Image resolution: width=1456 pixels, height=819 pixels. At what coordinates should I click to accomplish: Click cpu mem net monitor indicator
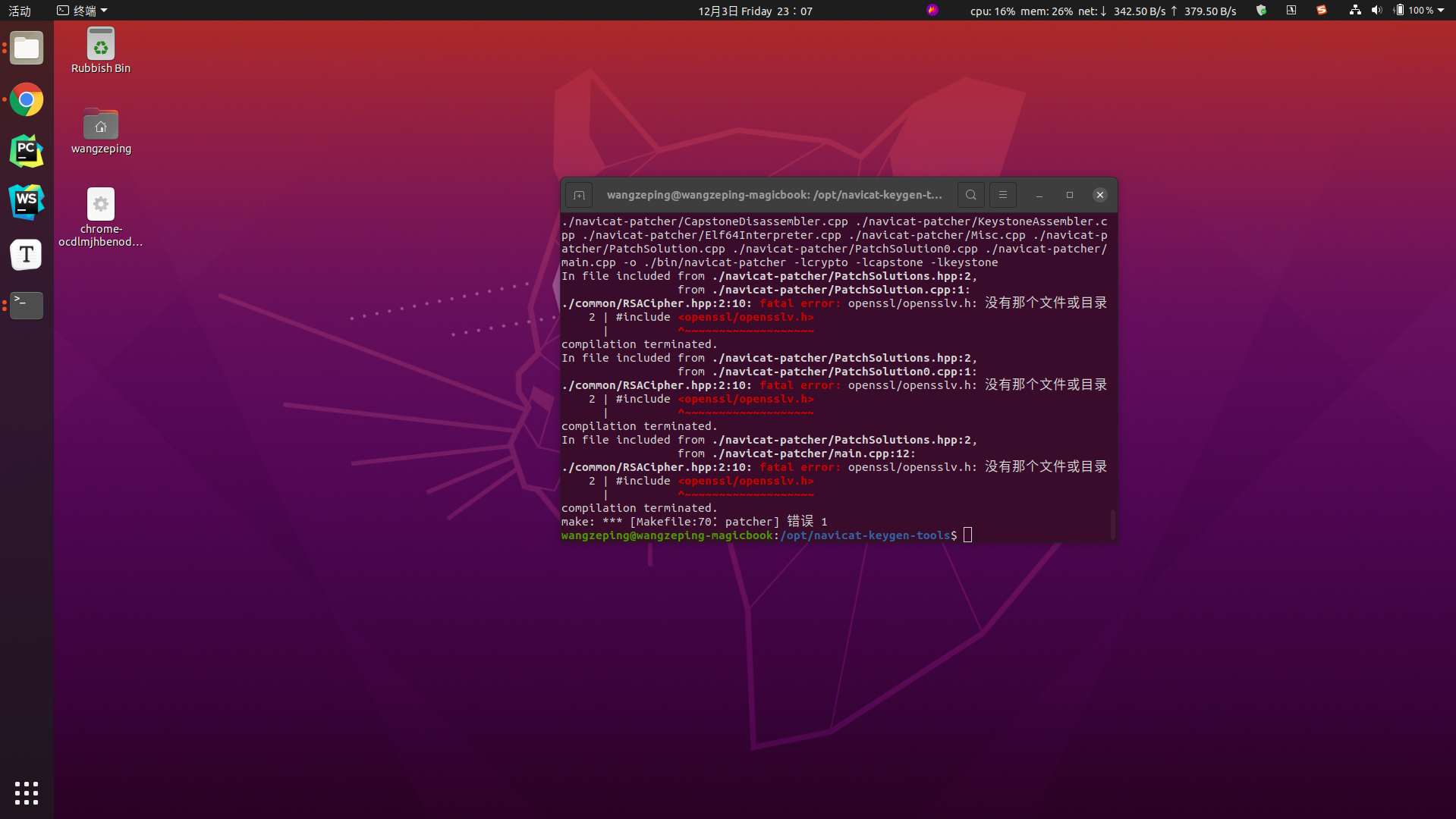[1103, 11]
